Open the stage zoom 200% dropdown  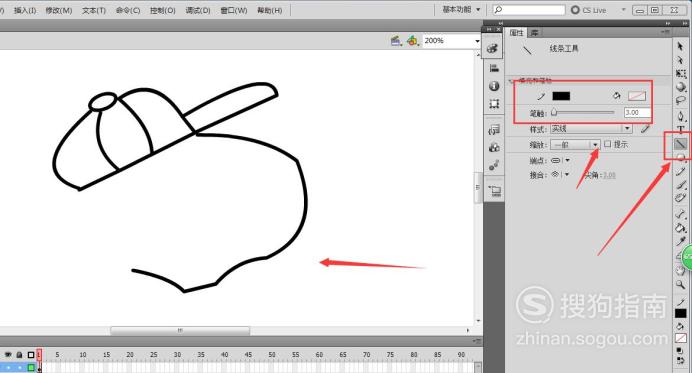pos(477,41)
